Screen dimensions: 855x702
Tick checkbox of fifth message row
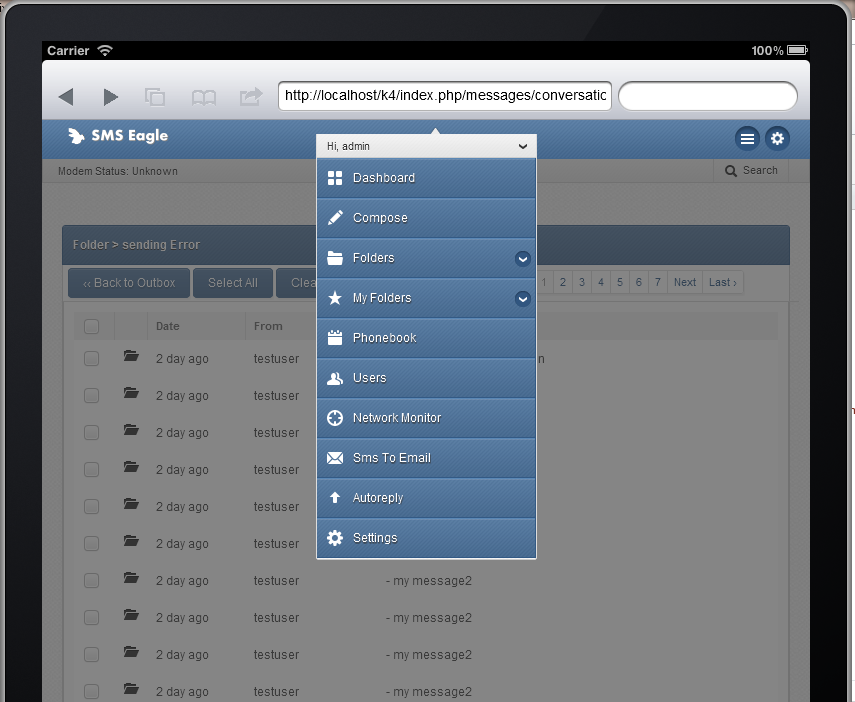click(x=92, y=507)
